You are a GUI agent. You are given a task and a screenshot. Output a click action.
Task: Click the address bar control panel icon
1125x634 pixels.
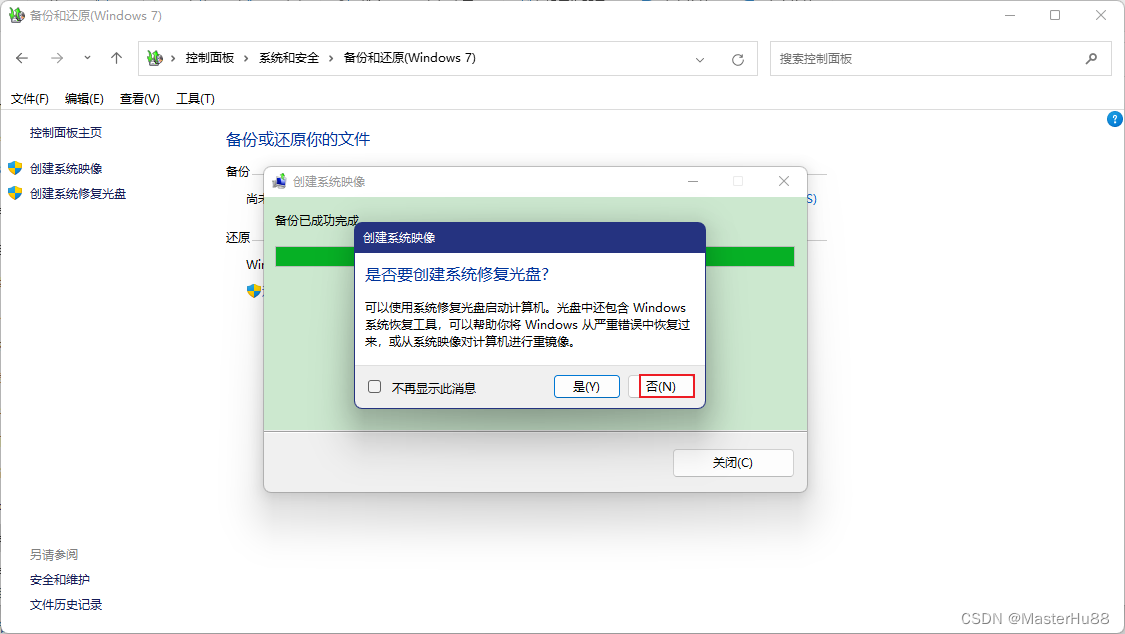154,58
